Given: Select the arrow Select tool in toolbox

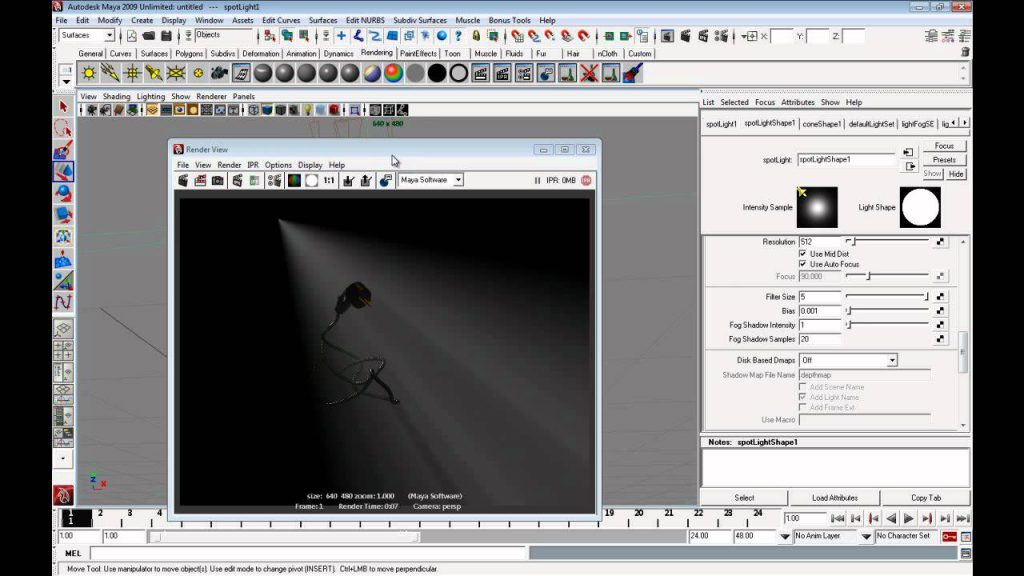Looking at the screenshot, I should (63, 106).
